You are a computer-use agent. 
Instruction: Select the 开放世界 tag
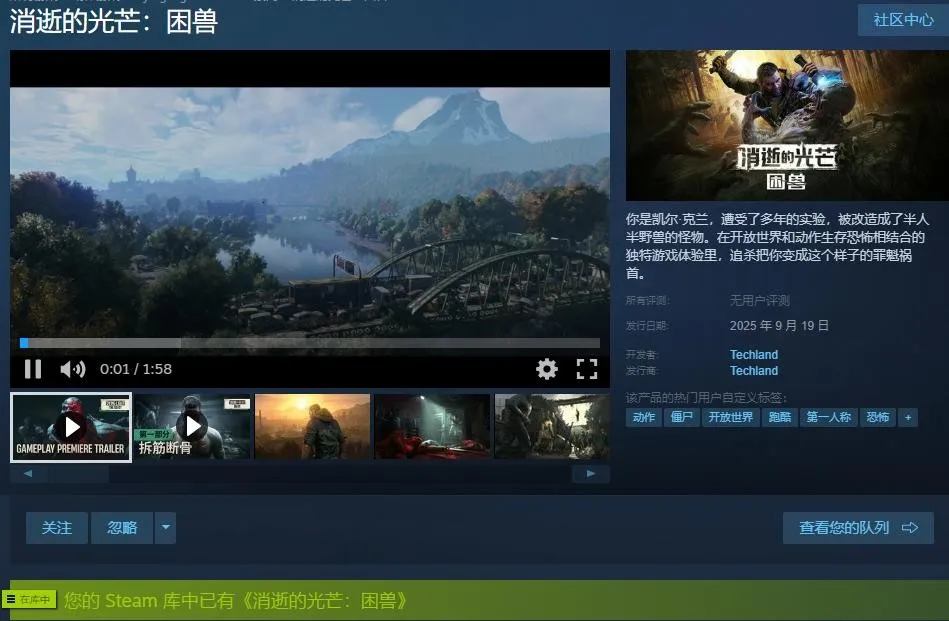[x=731, y=417]
